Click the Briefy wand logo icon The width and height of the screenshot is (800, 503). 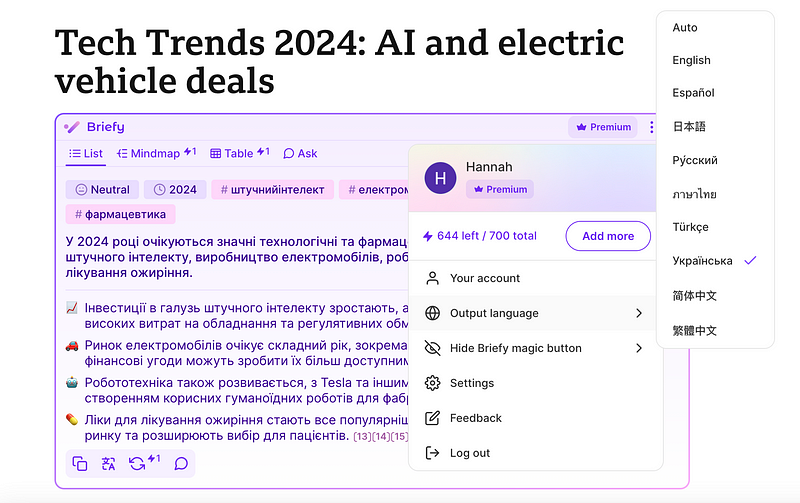click(x=72, y=127)
